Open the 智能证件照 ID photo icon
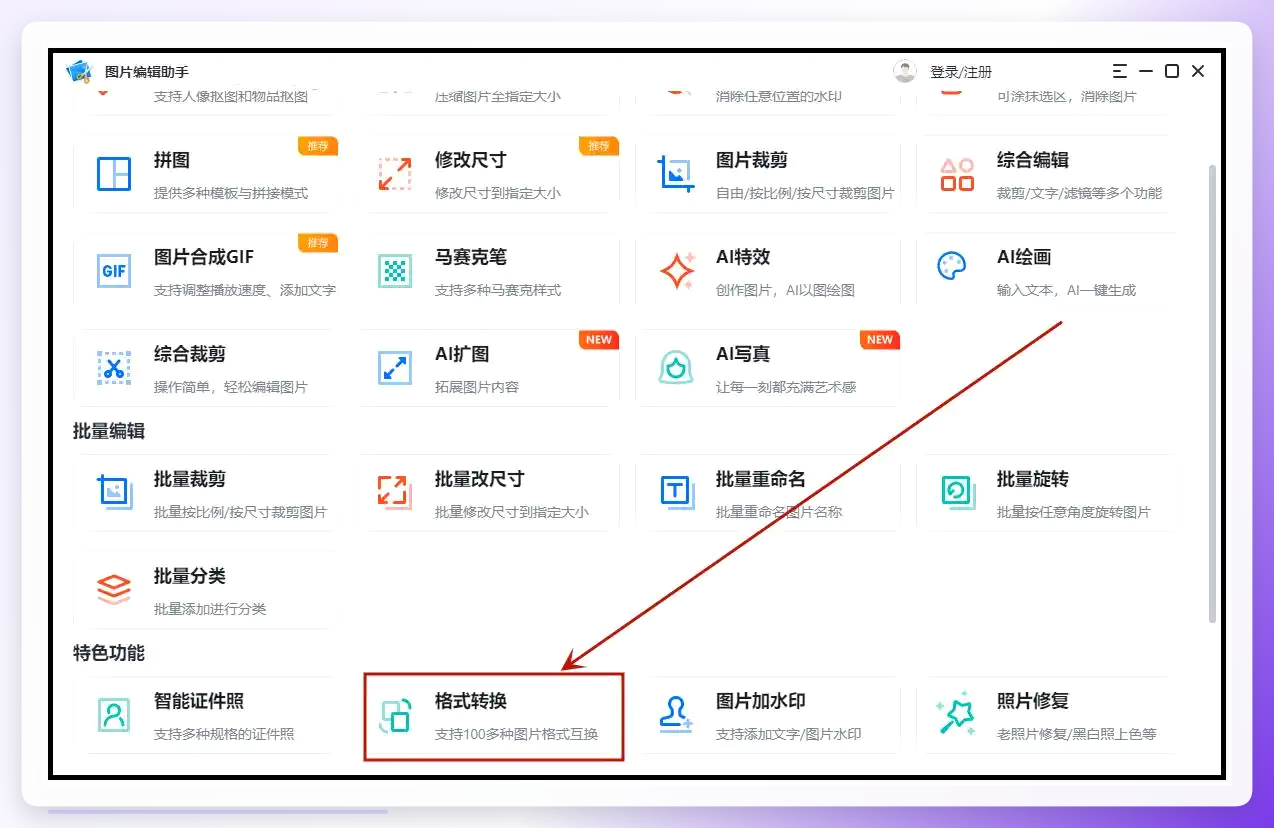 [114, 714]
